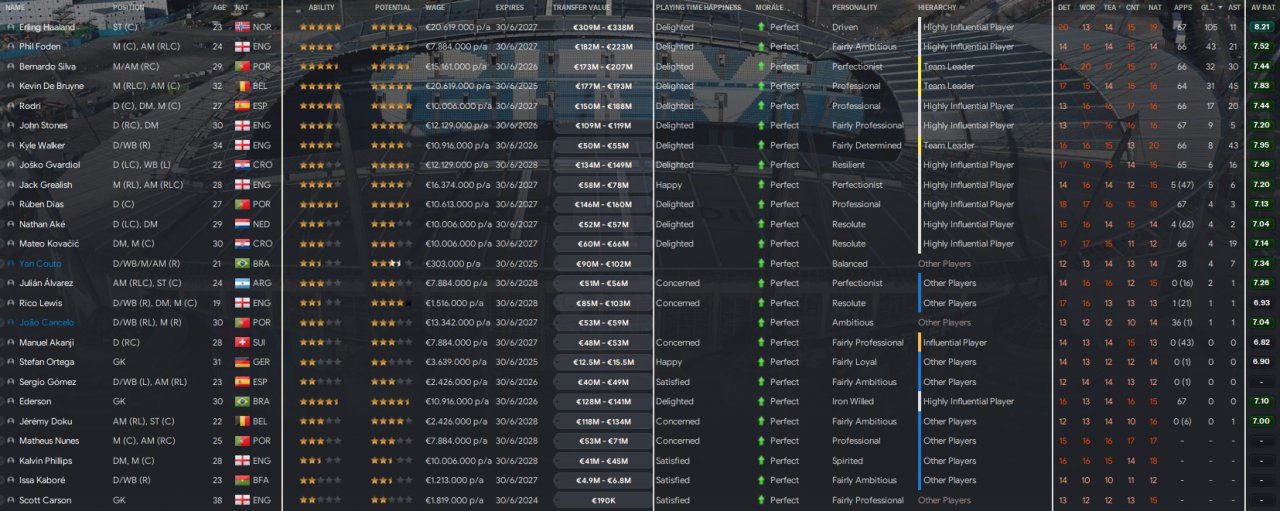Click the Norway flag in Haaland's row
1280x511 pixels.
[x=242, y=27]
